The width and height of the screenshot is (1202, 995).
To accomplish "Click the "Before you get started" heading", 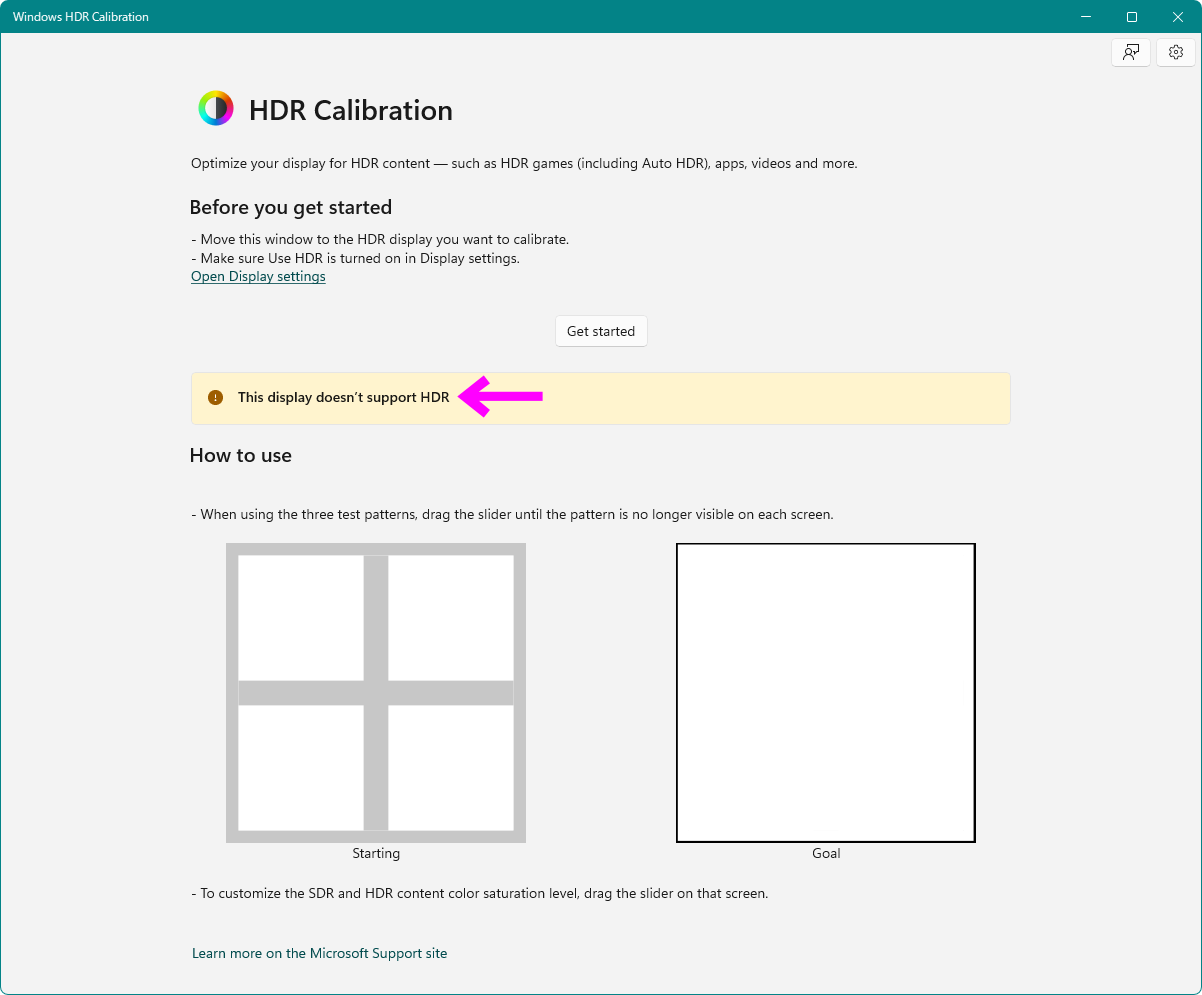I will (291, 208).
